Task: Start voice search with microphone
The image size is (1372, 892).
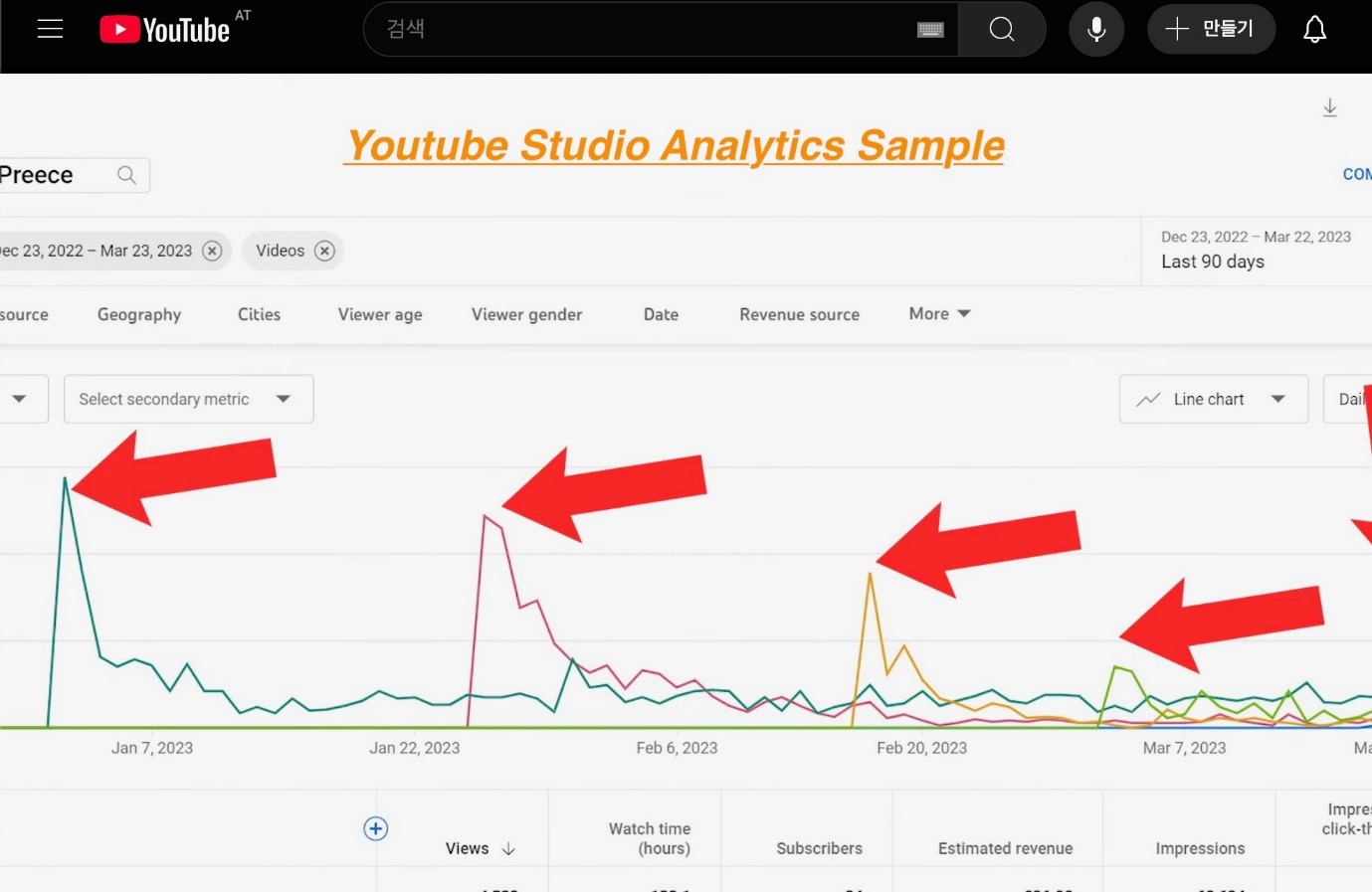Action: click(1096, 29)
